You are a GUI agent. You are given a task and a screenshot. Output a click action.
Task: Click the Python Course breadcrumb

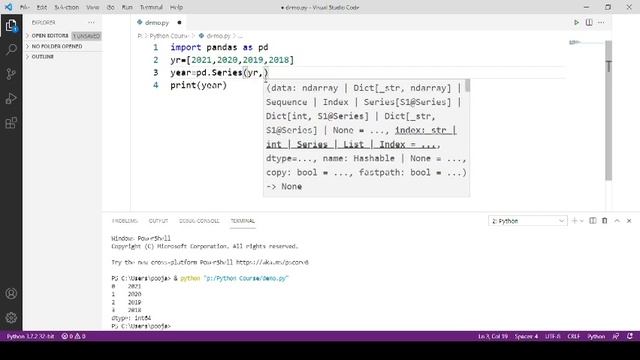[x=168, y=36]
